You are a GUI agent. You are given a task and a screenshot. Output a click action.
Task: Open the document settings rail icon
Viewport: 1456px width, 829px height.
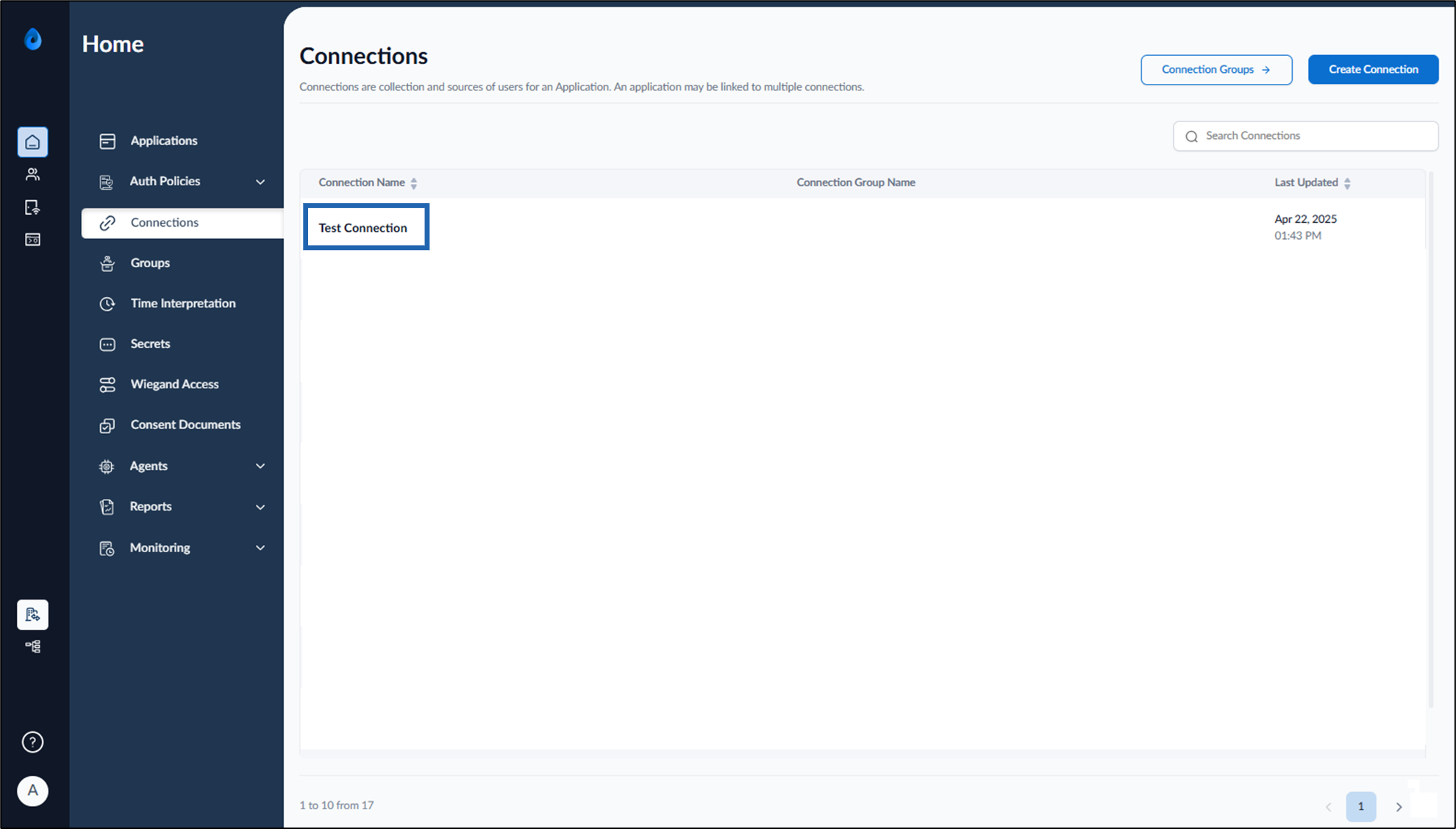click(x=32, y=614)
